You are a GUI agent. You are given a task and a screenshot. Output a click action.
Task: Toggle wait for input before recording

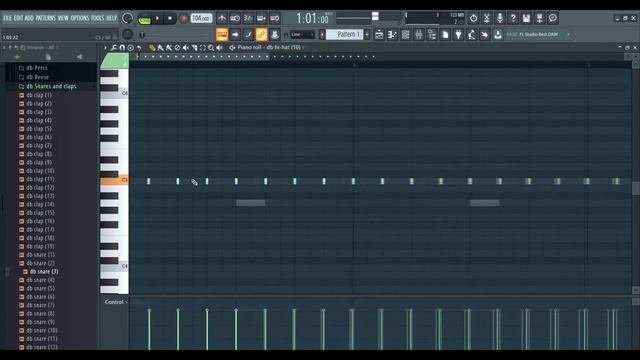click(235, 18)
